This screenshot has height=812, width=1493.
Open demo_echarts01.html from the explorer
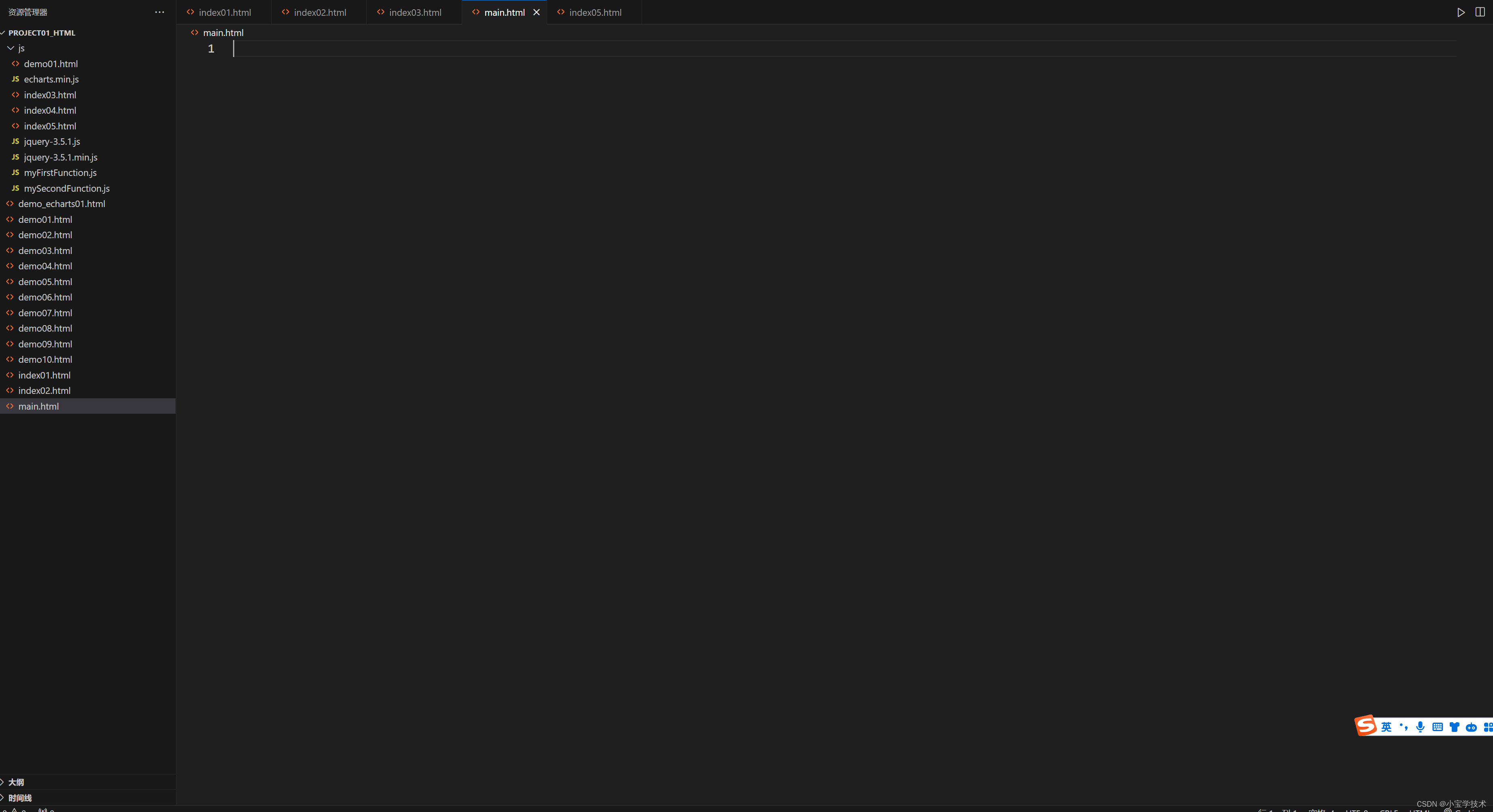pyautogui.click(x=62, y=204)
